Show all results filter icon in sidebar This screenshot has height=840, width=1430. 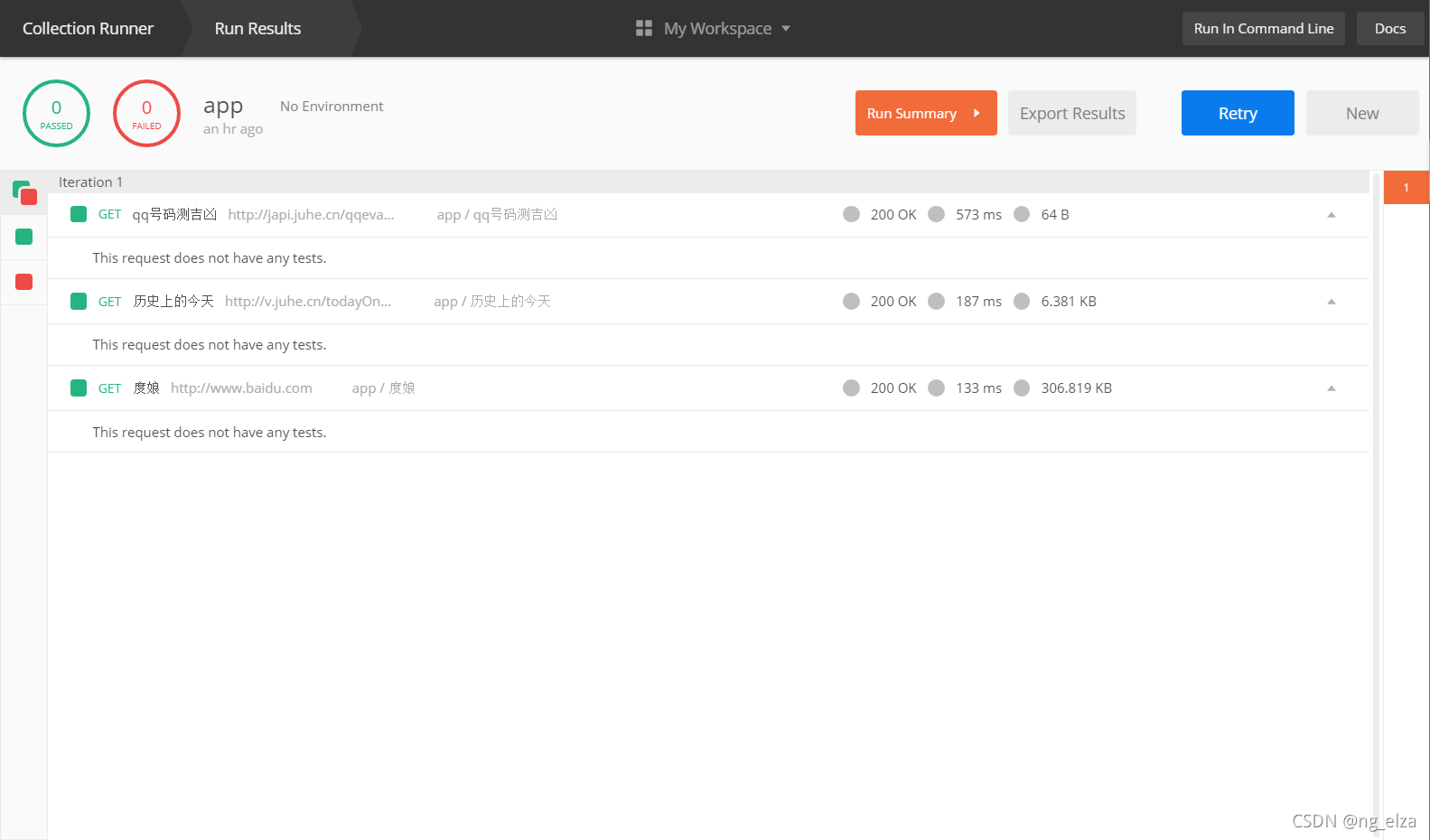[x=24, y=191]
